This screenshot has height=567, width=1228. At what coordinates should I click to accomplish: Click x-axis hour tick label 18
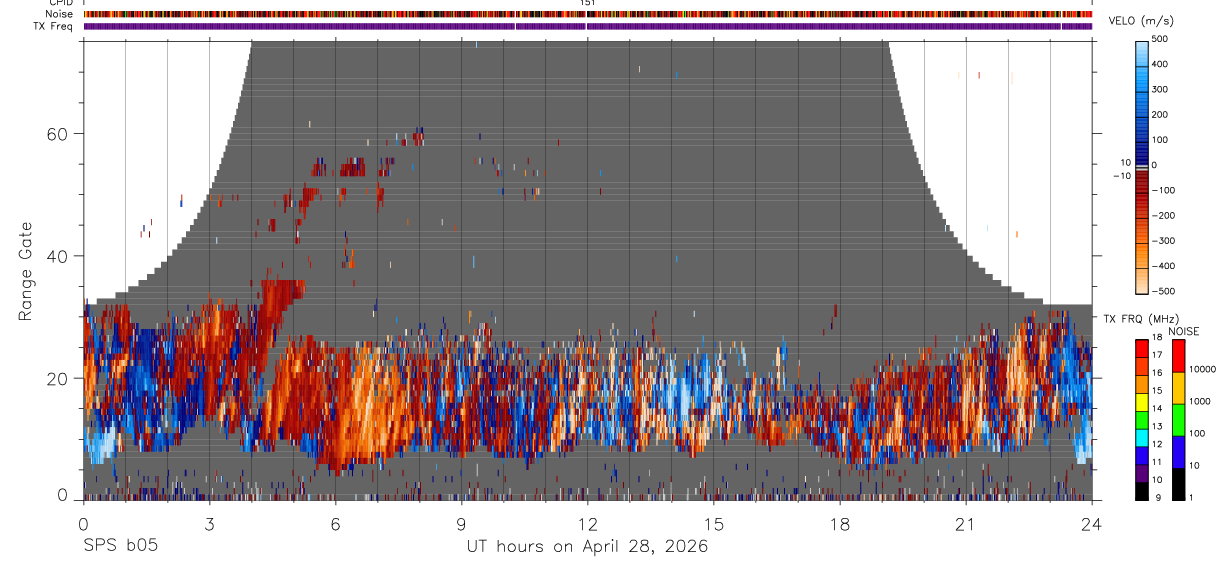840,524
